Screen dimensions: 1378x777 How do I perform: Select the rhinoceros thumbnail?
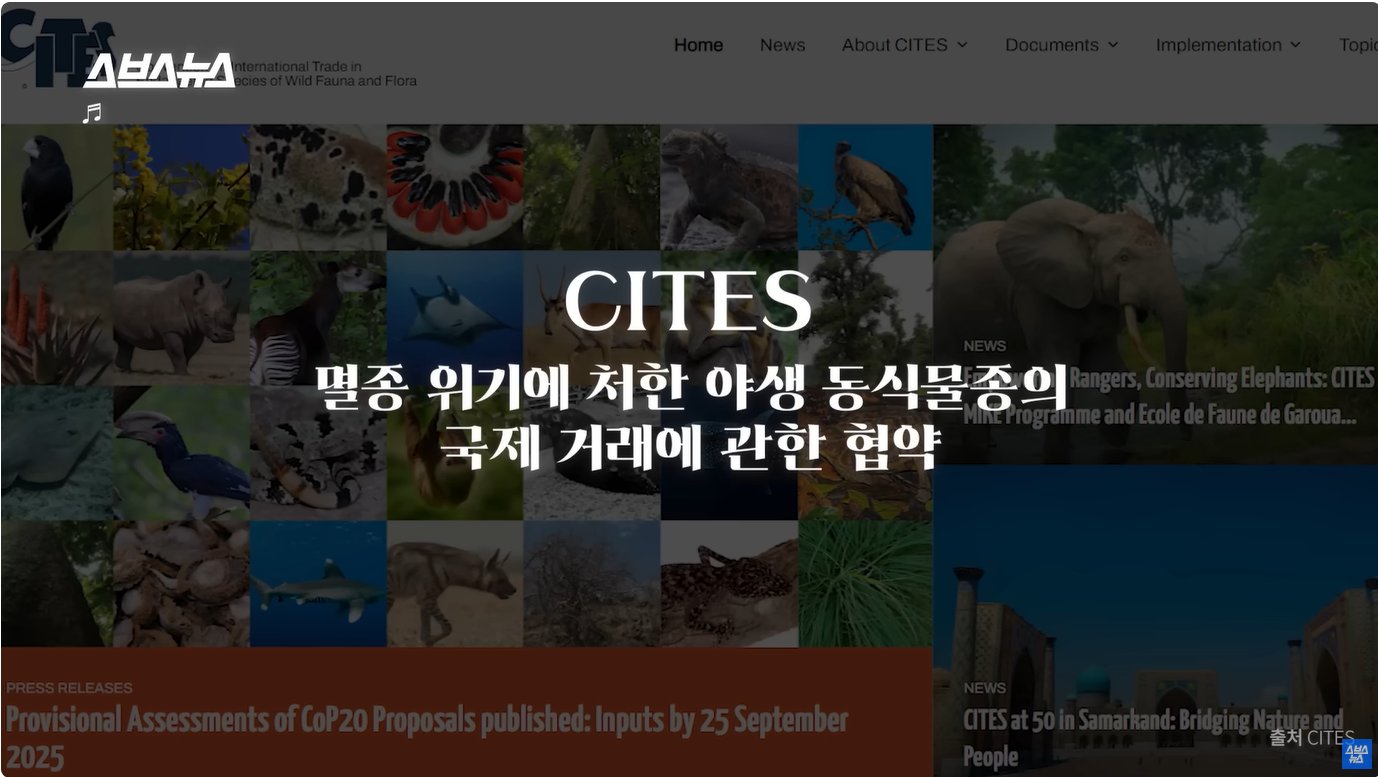click(x=180, y=318)
